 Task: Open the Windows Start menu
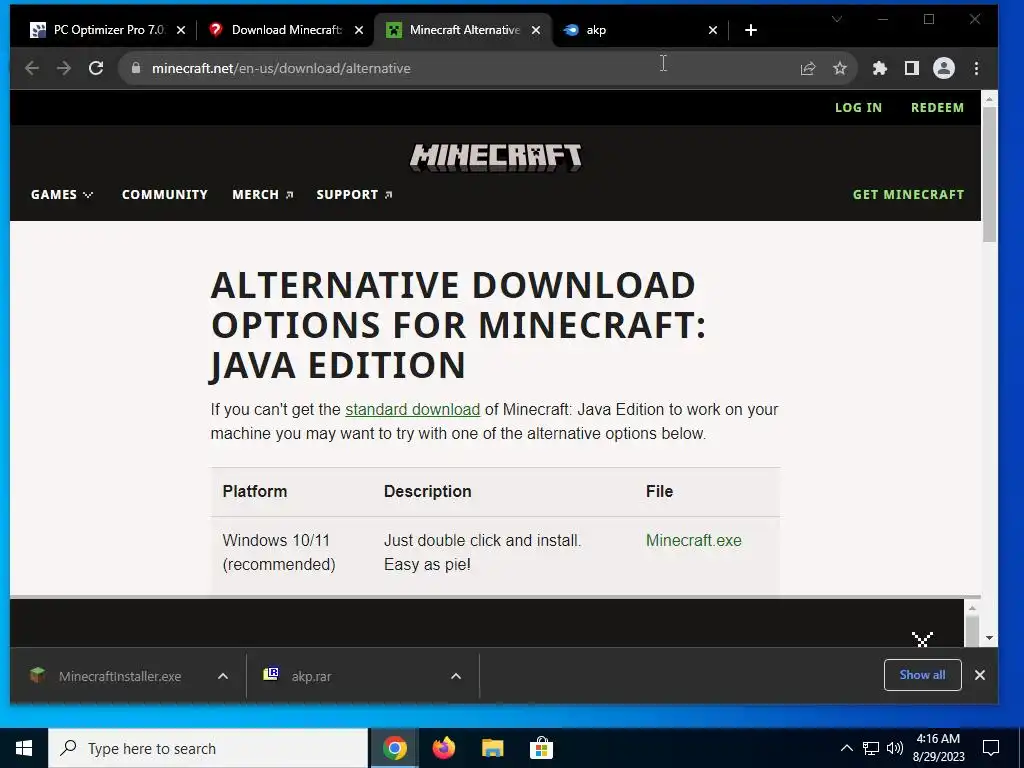click(x=24, y=748)
